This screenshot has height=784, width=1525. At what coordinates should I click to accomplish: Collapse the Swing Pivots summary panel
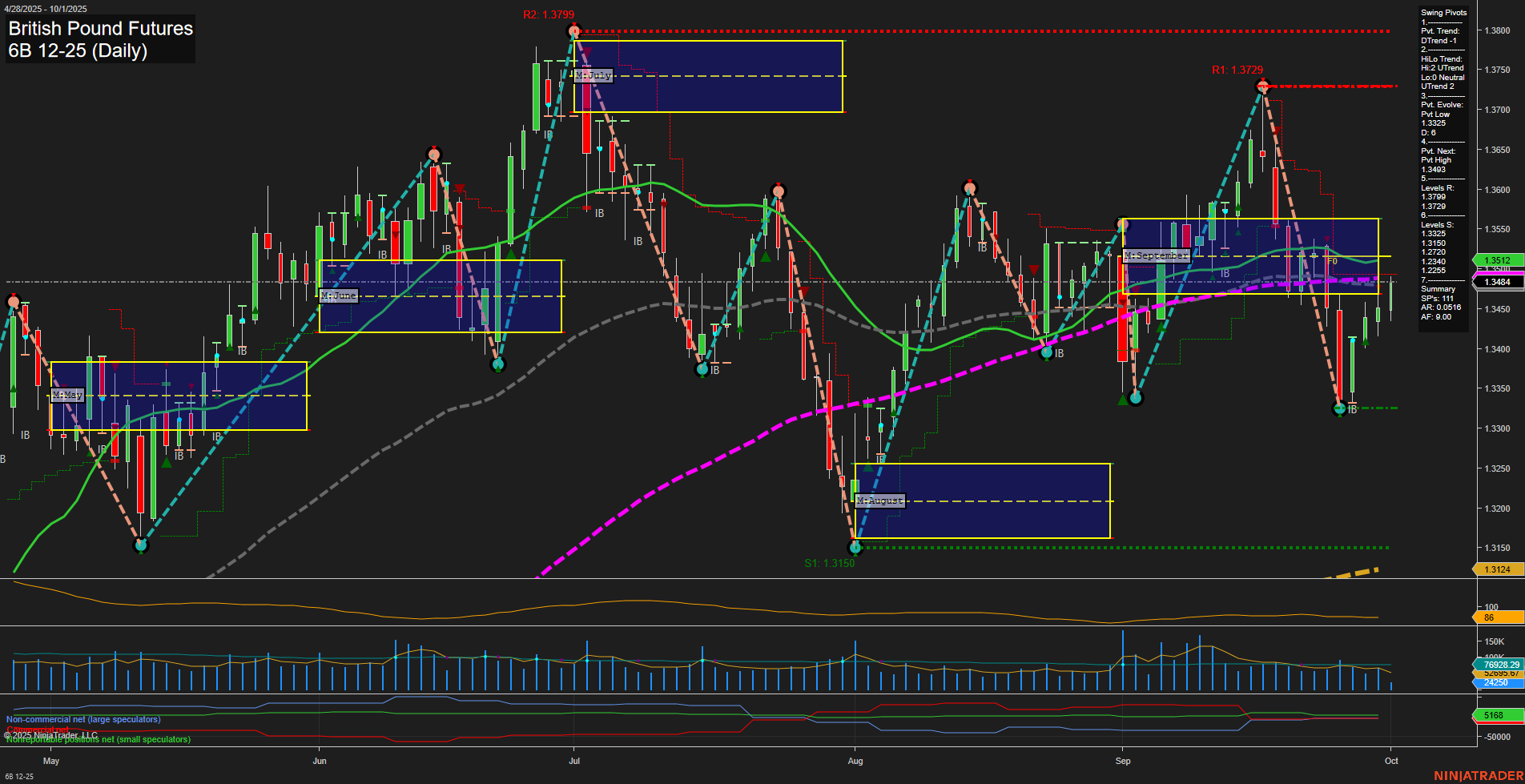1442,13
